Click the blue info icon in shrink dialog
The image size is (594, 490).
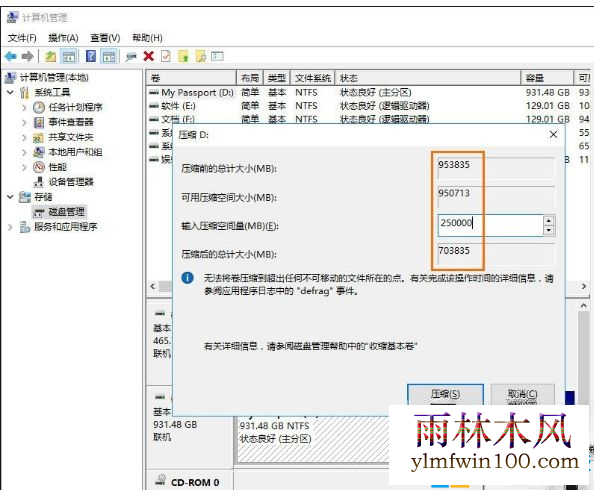(x=188, y=278)
